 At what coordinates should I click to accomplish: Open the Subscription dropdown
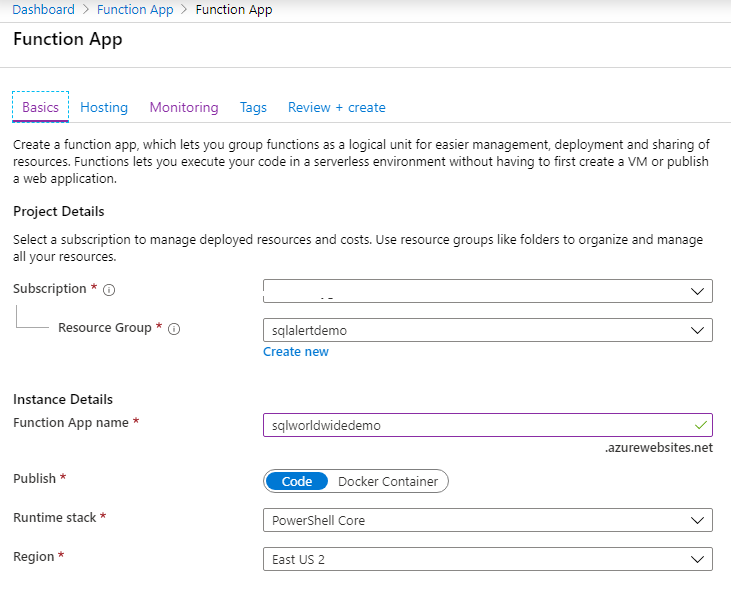tap(487, 291)
